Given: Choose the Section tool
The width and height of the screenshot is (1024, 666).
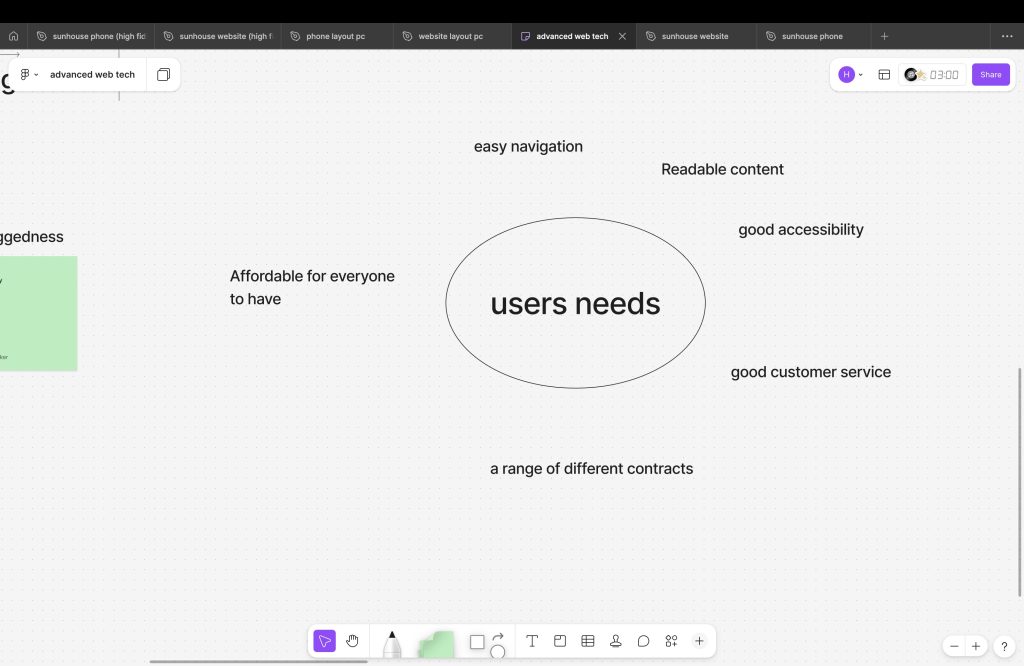Looking at the screenshot, I should tap(560, 641).
